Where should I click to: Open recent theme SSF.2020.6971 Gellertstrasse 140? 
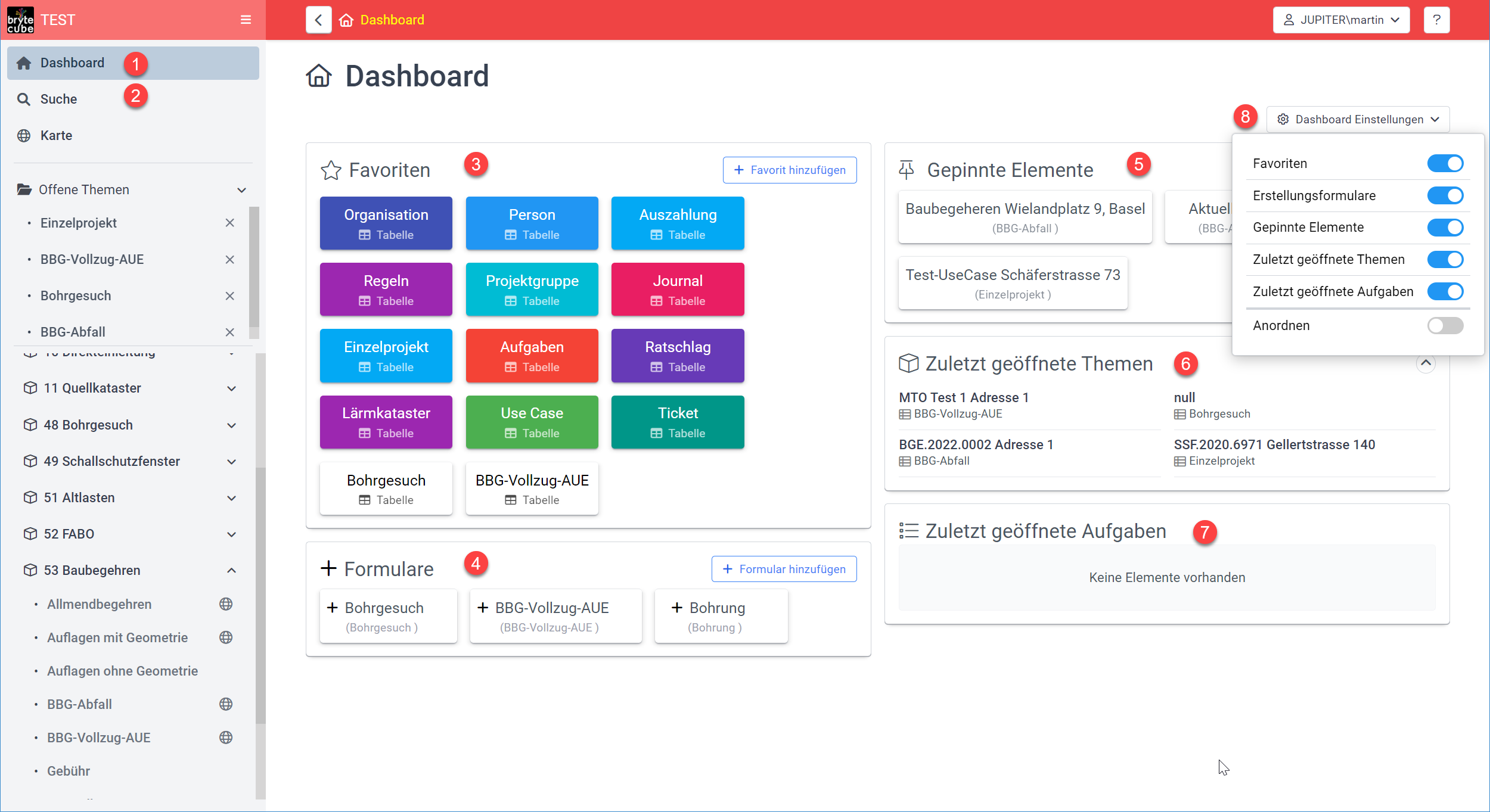tap(1274, 444)
